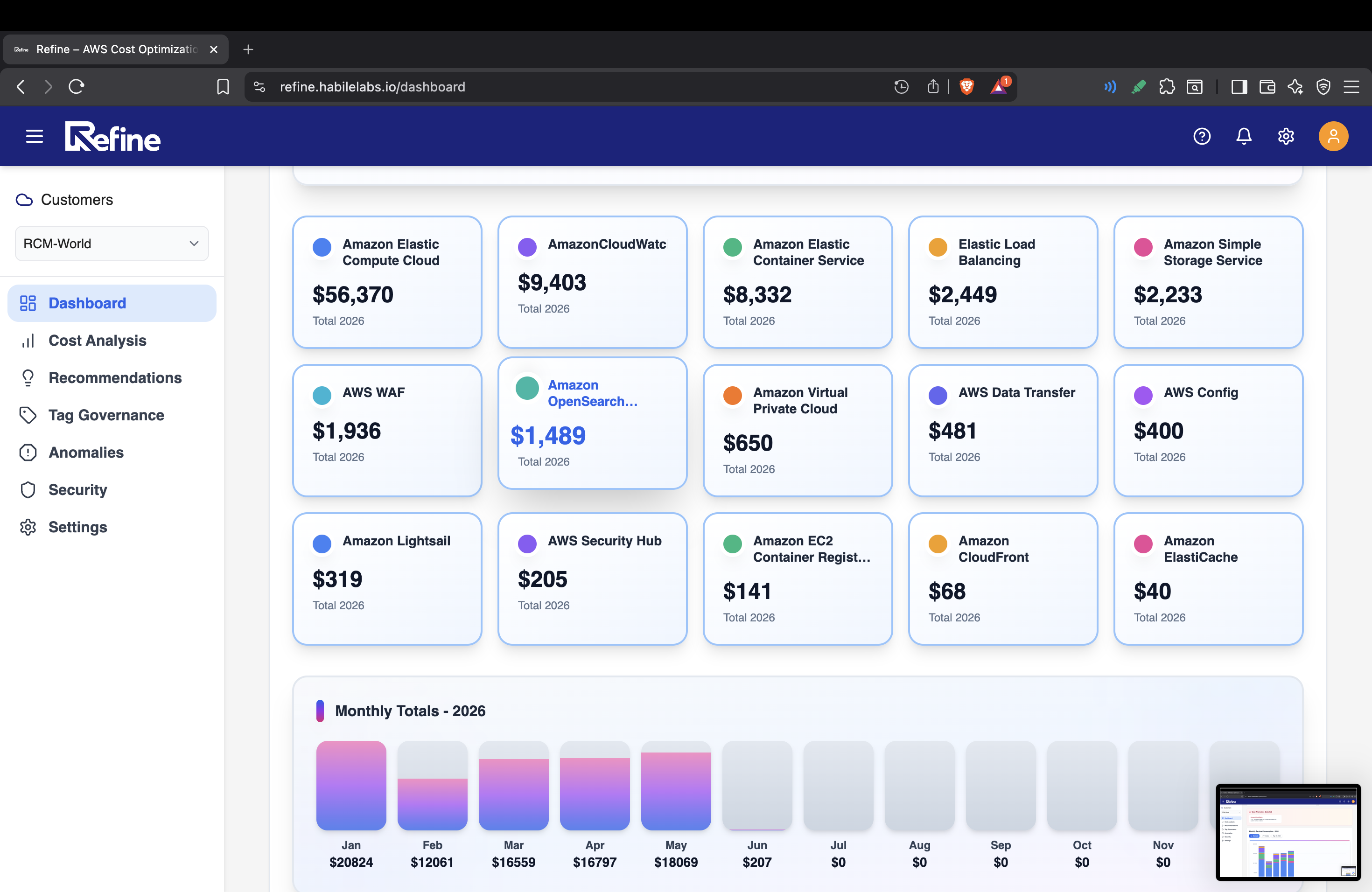Navigate to Tag Governance
Image resolution: width=1372 pixels, height=892 pixels.
click(112, 416)
